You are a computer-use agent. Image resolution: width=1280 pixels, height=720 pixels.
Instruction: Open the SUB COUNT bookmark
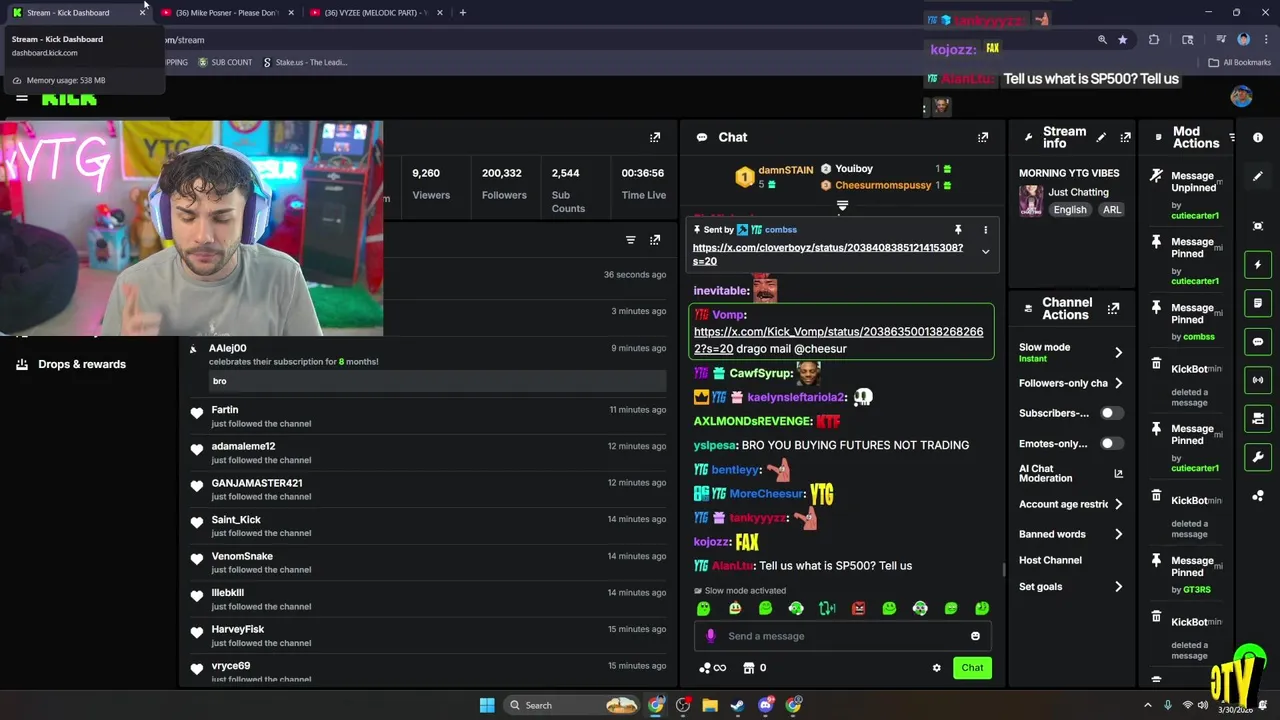[225, 62]
